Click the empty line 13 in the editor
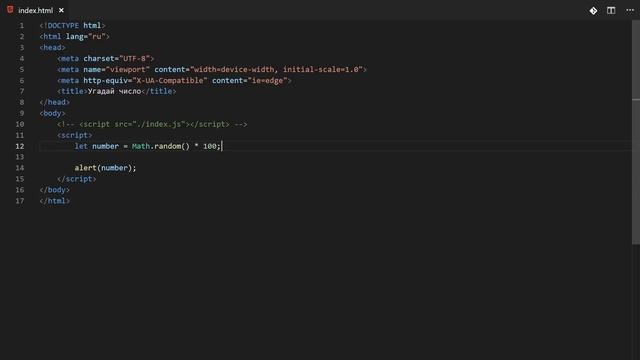Viewport: 640px width, 360px height. (x=335, y=157)
